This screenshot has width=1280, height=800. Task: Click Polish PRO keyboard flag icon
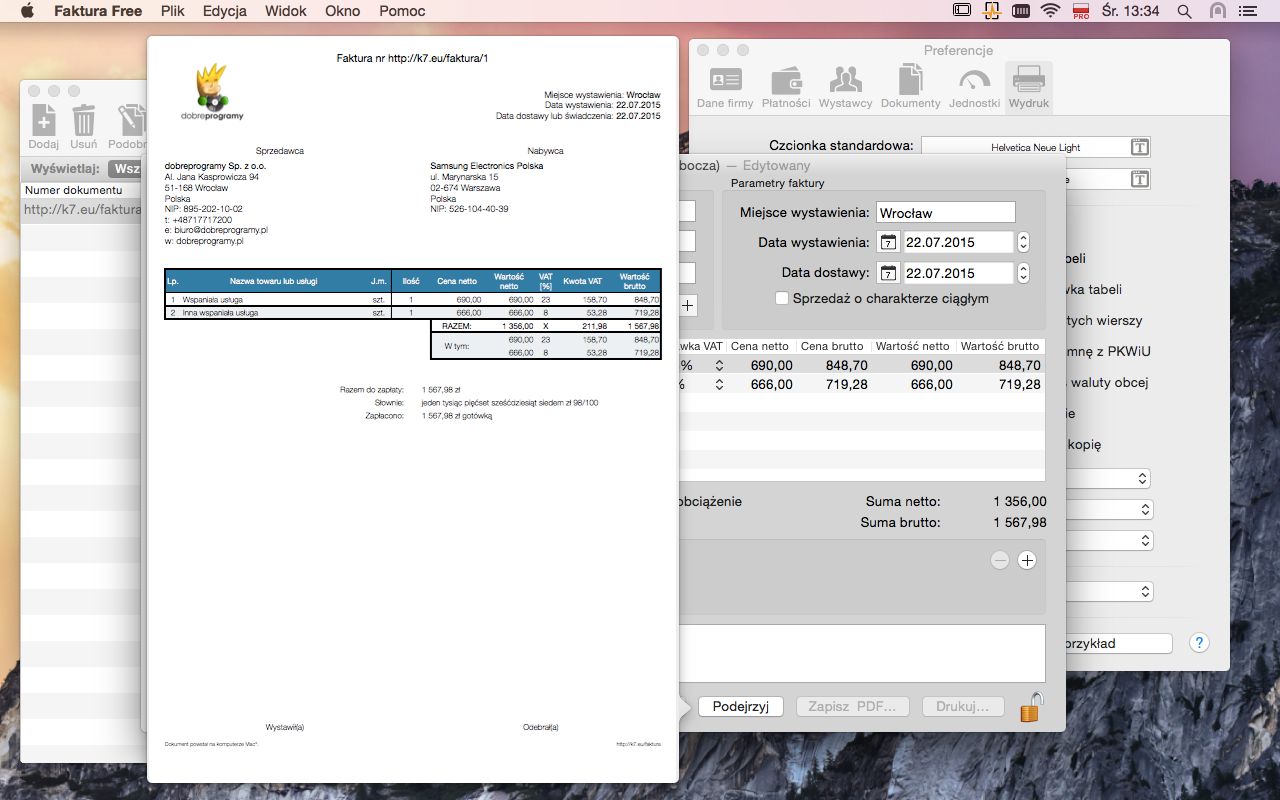point(1080,11)
